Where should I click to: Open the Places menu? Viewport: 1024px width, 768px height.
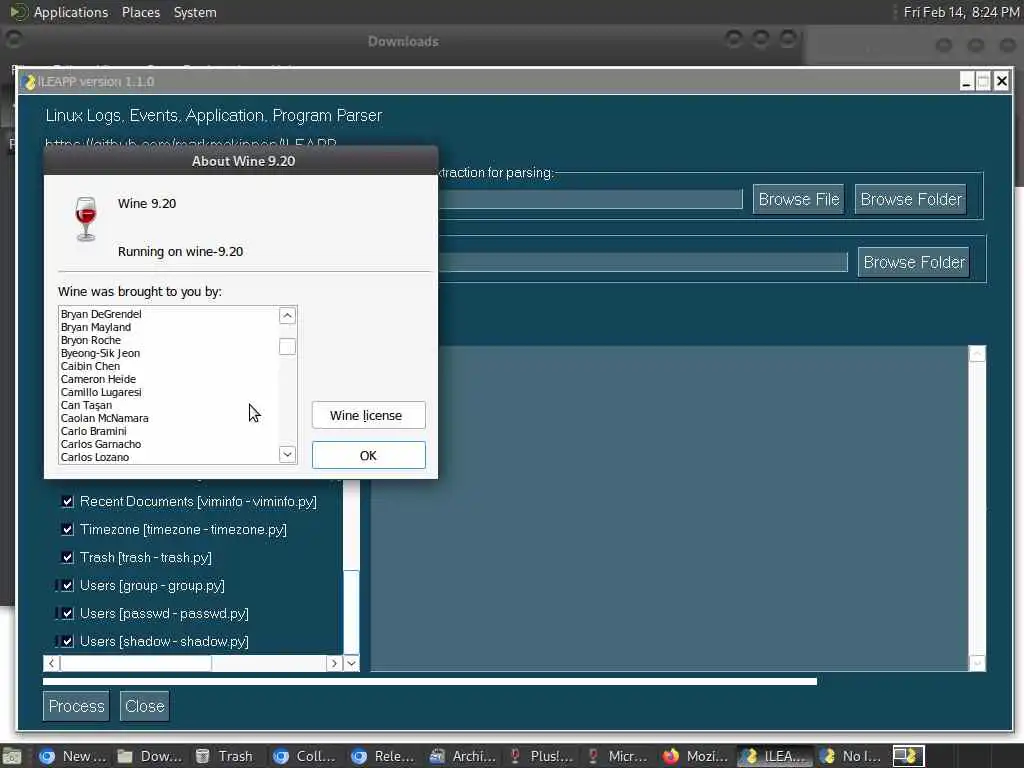(x=140, y=12)
